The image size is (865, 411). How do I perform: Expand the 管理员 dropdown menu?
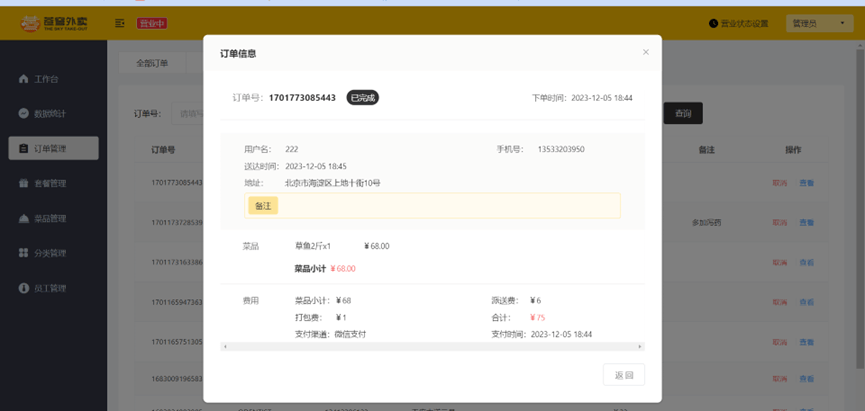(820, 23)
